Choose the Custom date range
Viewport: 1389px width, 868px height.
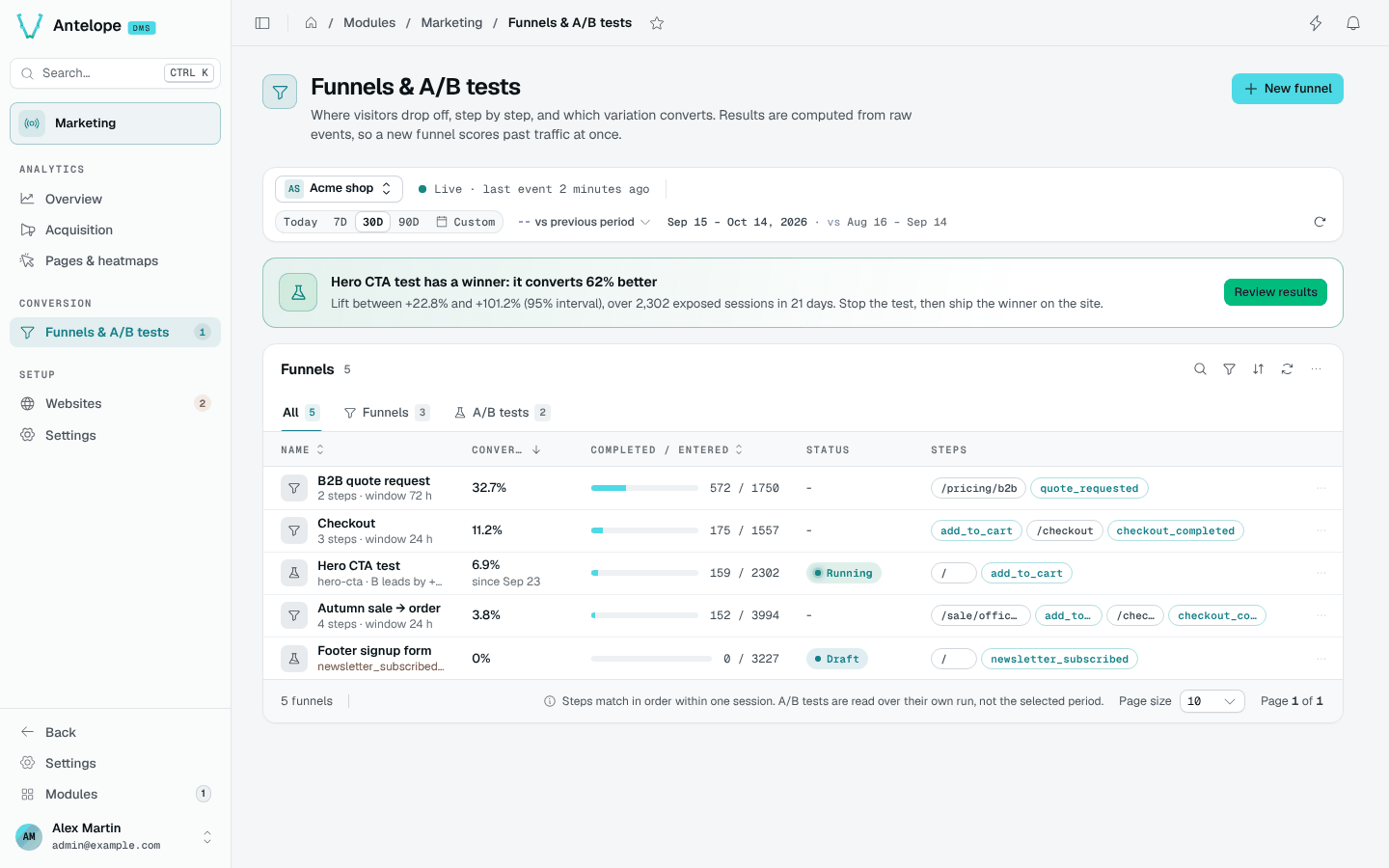(x=466, y=222)
